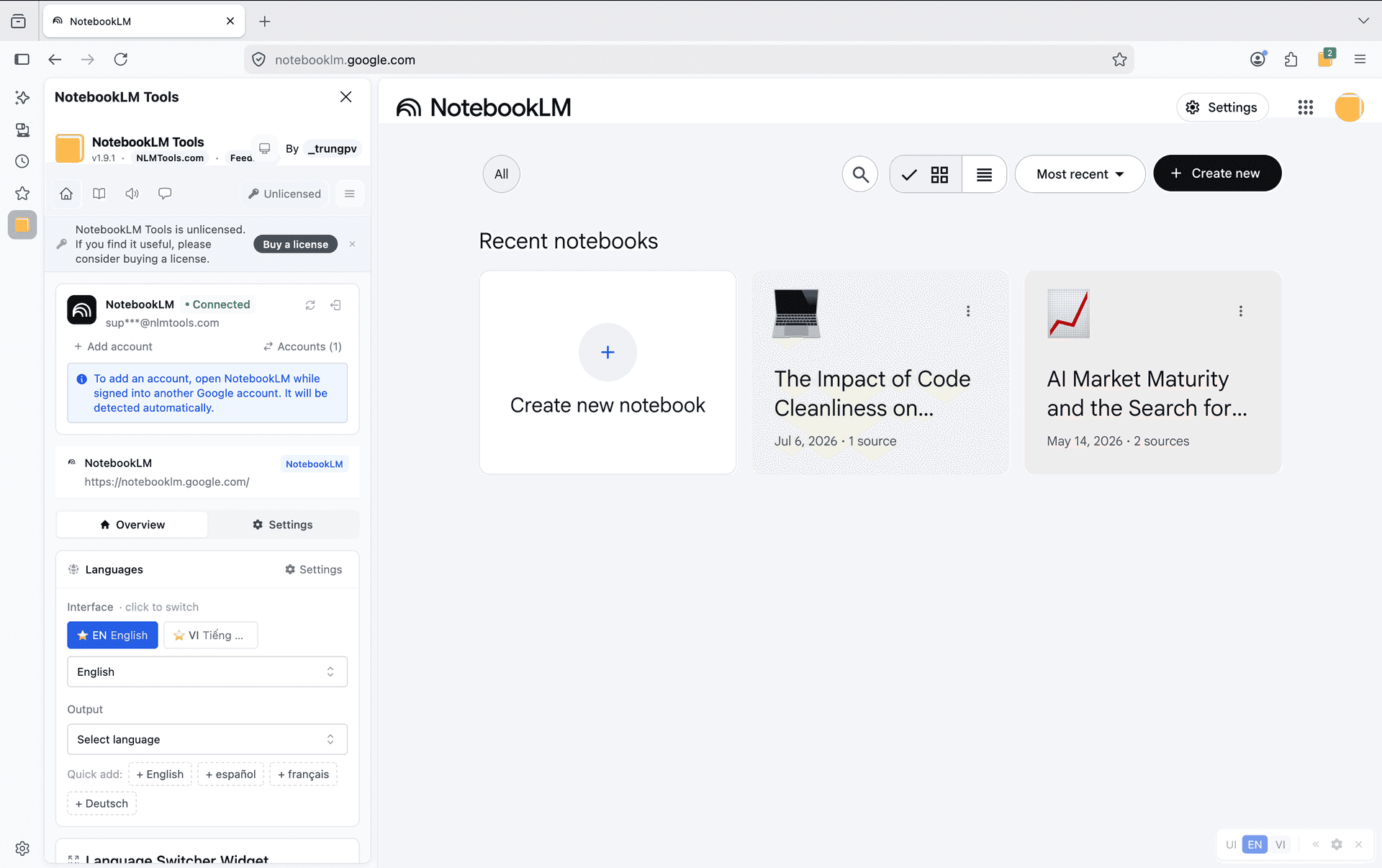Open options menu for AI Market Maturity notebook
This screenshot has width=1382, height=868.
(x=1240, y=311)
